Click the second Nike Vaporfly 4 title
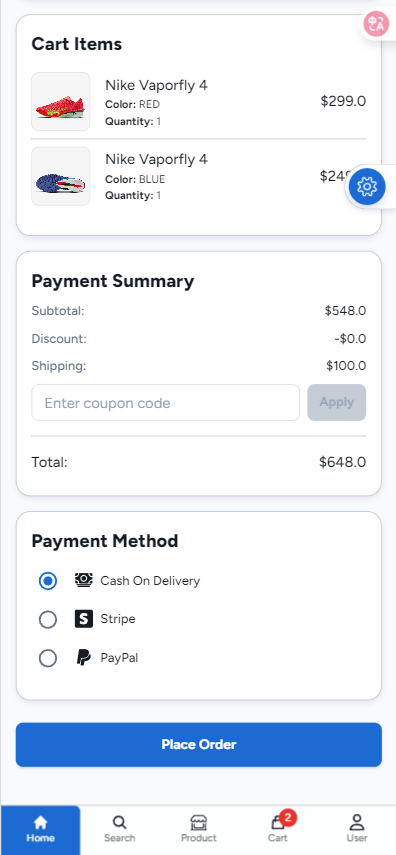The image size is (396, 855). (156, 159)
